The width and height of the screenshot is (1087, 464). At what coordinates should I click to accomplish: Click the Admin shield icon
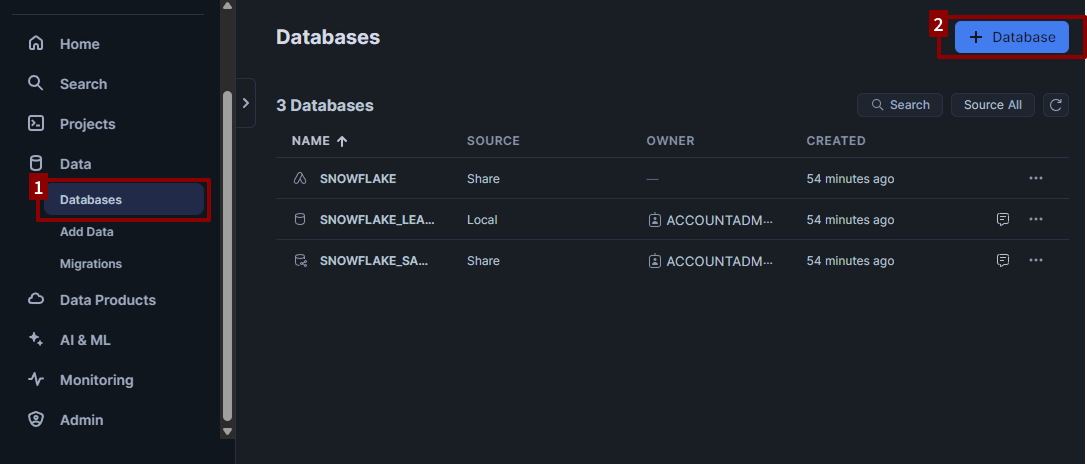(35, 420)
